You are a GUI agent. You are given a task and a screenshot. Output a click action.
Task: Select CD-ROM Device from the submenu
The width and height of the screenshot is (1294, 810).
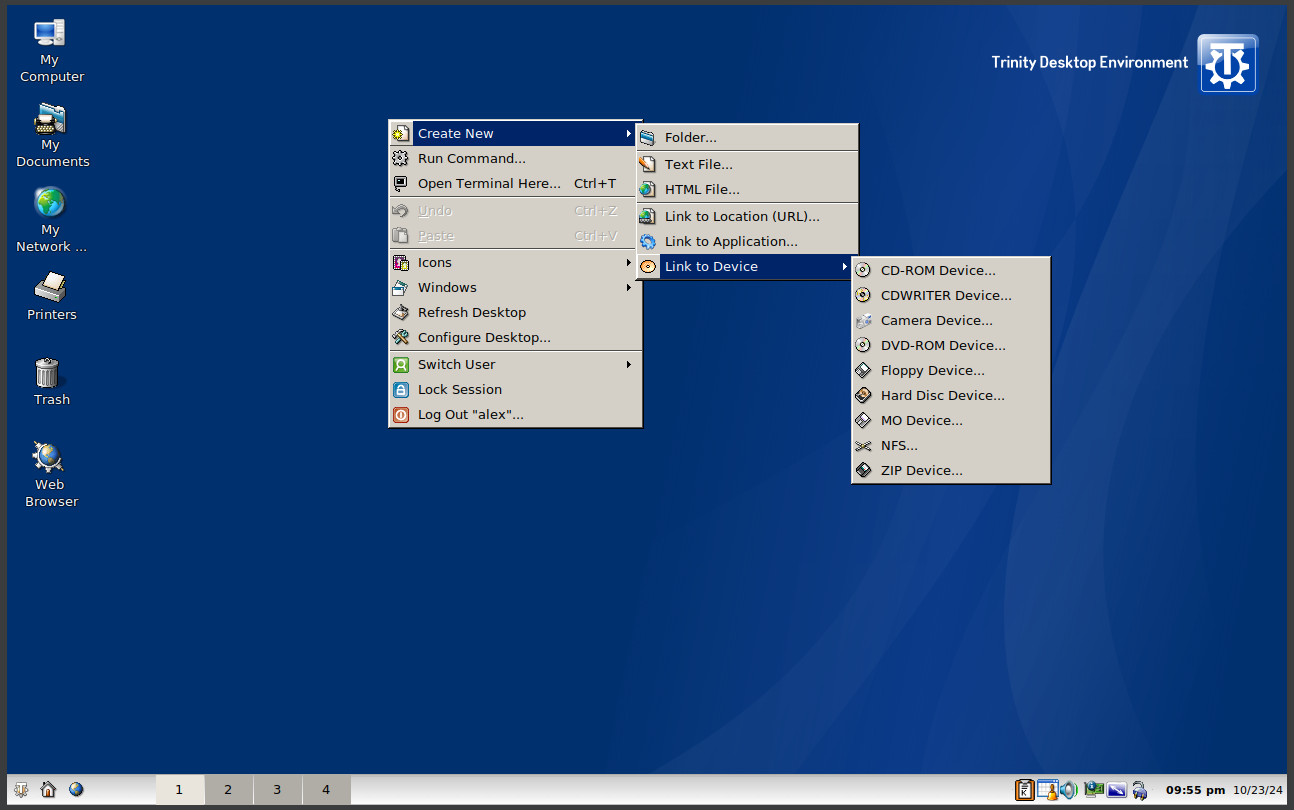click(938, 271)
